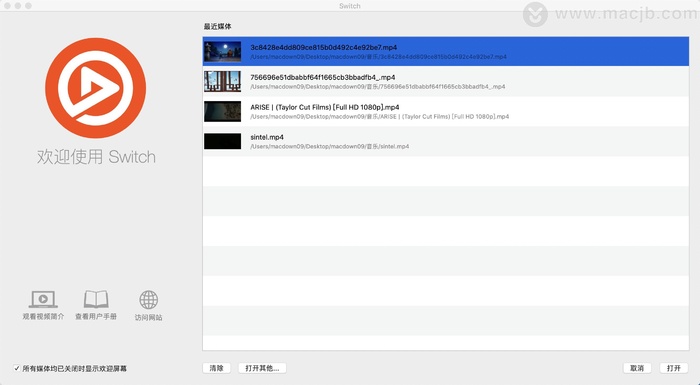Click the orange Switch logo
Screen dimensions: 700x385
coord(96,88)
